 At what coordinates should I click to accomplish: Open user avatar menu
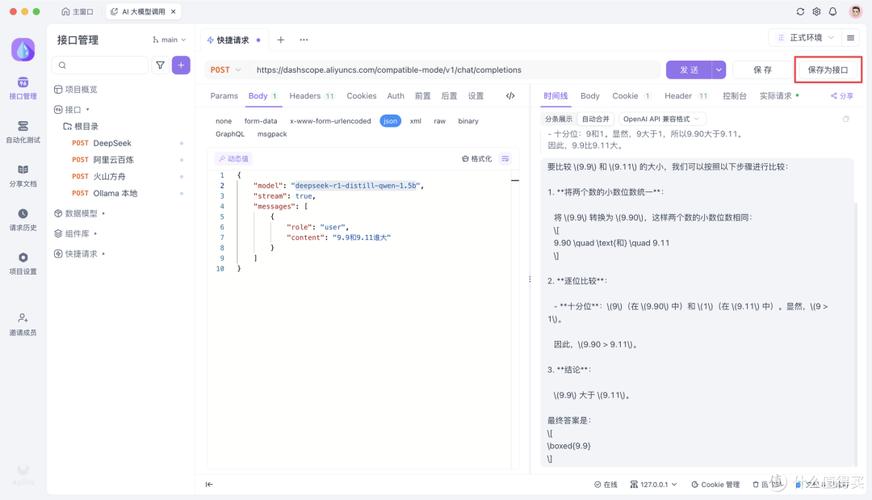tap(855, 11)
